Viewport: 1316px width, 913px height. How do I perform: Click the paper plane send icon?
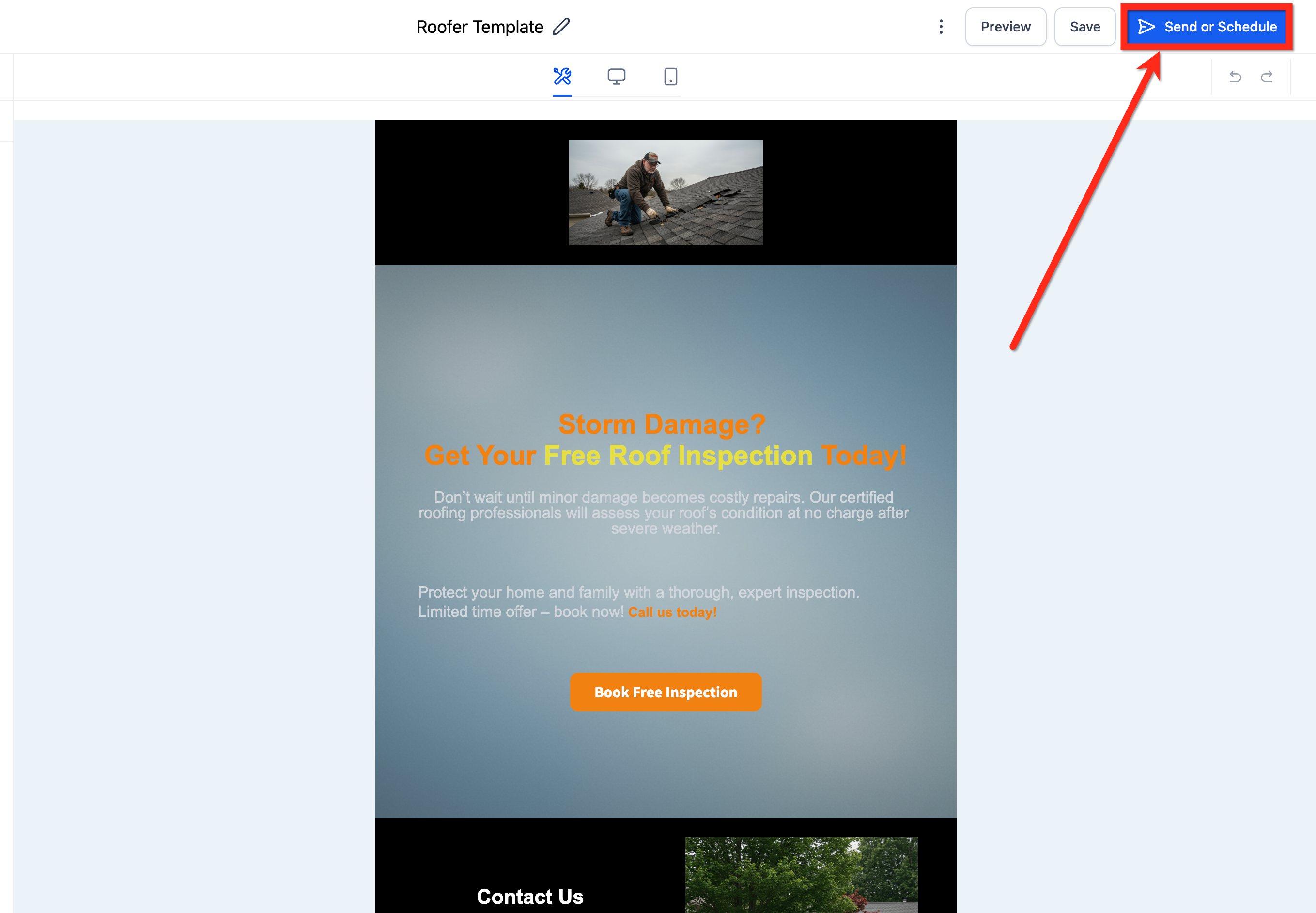coord(1146,27)
